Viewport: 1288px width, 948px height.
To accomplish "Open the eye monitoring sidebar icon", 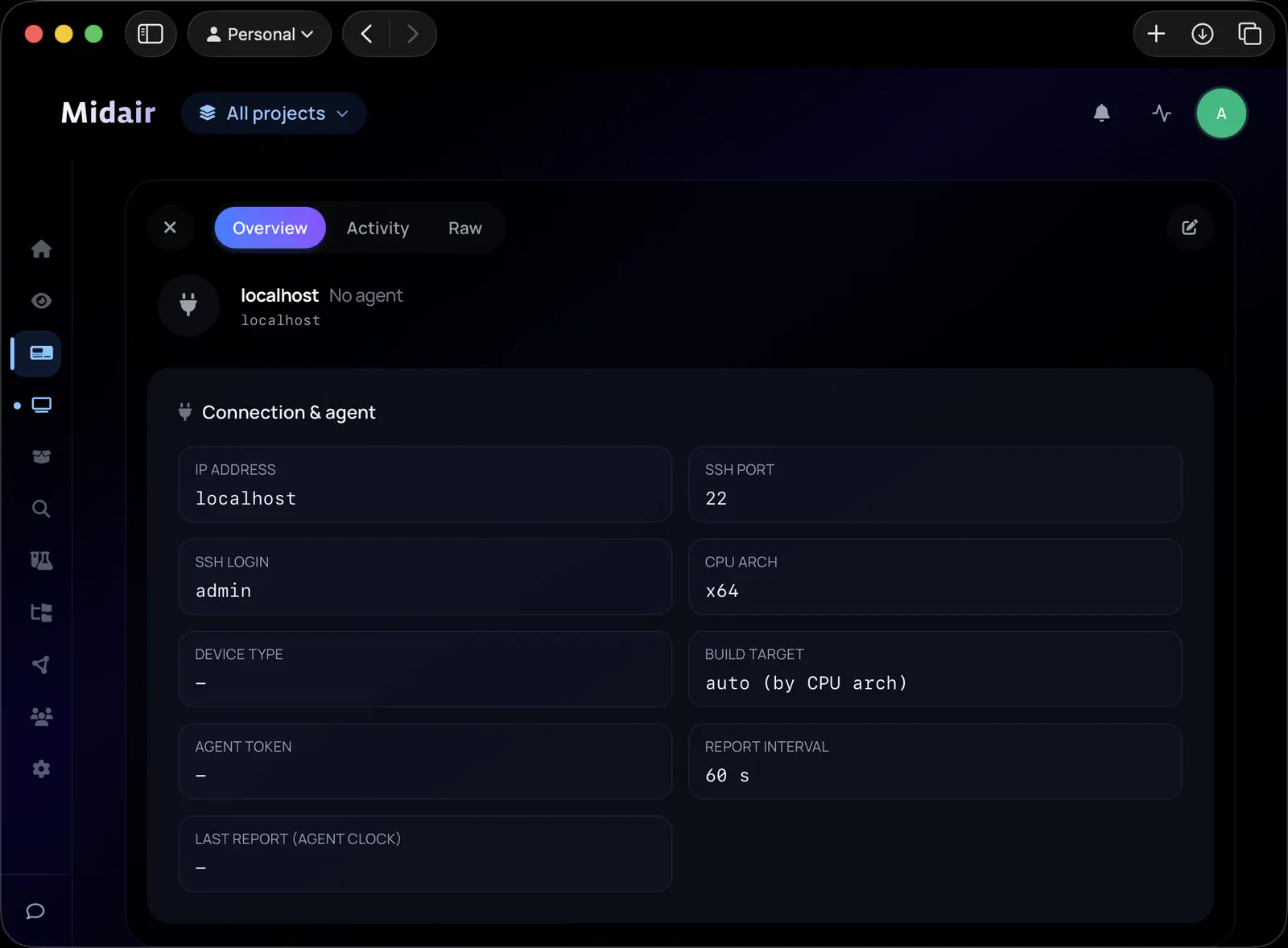I will click(41, 301).
